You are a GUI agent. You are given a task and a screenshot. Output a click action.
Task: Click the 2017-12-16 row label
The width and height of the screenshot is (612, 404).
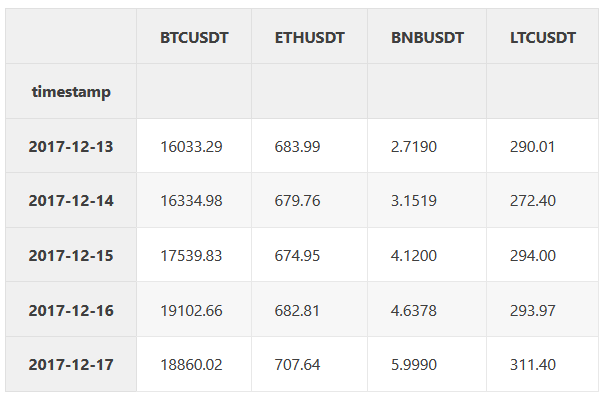tap(71, 310)
